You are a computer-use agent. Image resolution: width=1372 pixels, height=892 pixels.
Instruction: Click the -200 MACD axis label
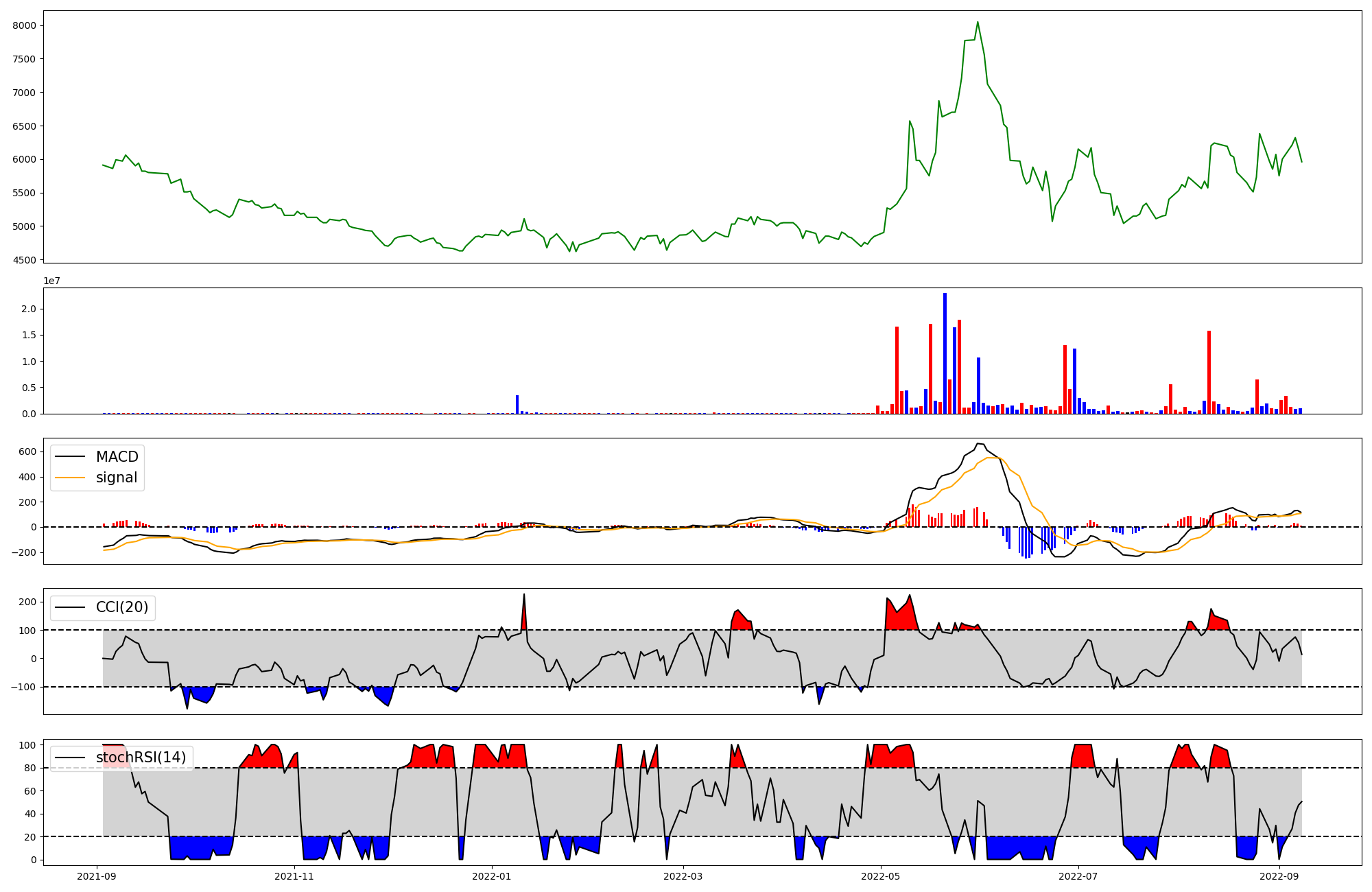25,552
